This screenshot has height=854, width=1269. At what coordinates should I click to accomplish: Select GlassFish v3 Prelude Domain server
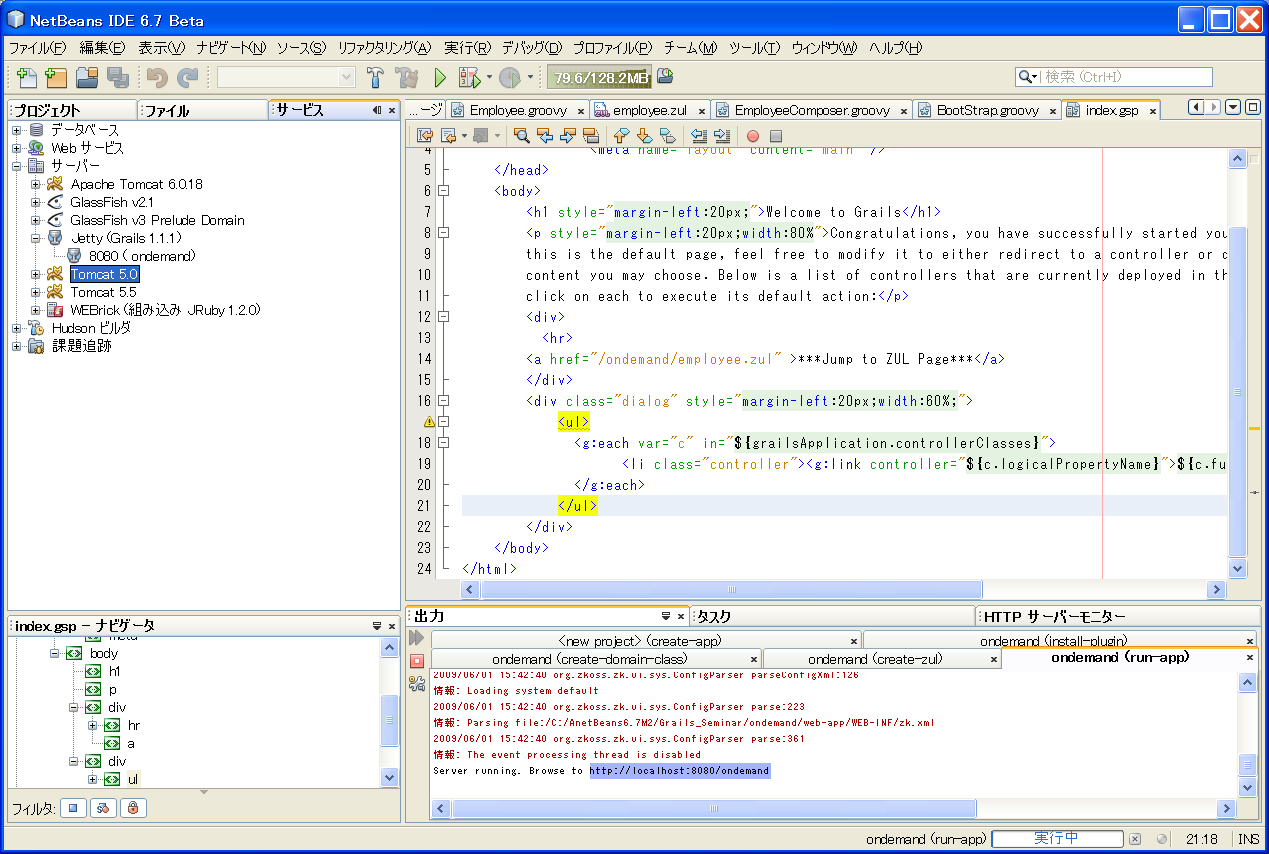157,220
